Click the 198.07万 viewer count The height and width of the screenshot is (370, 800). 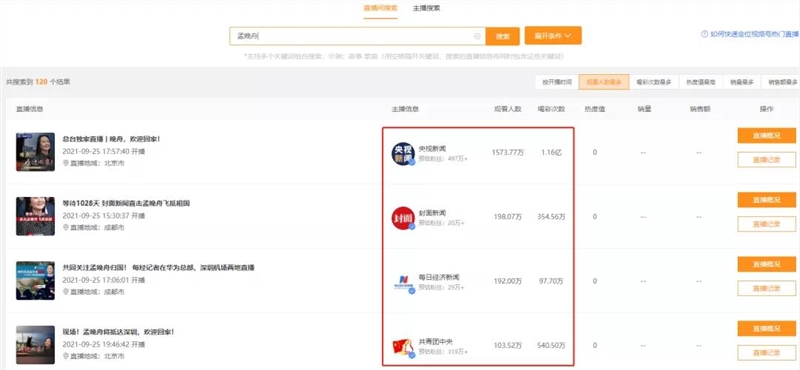pos(508,217)
